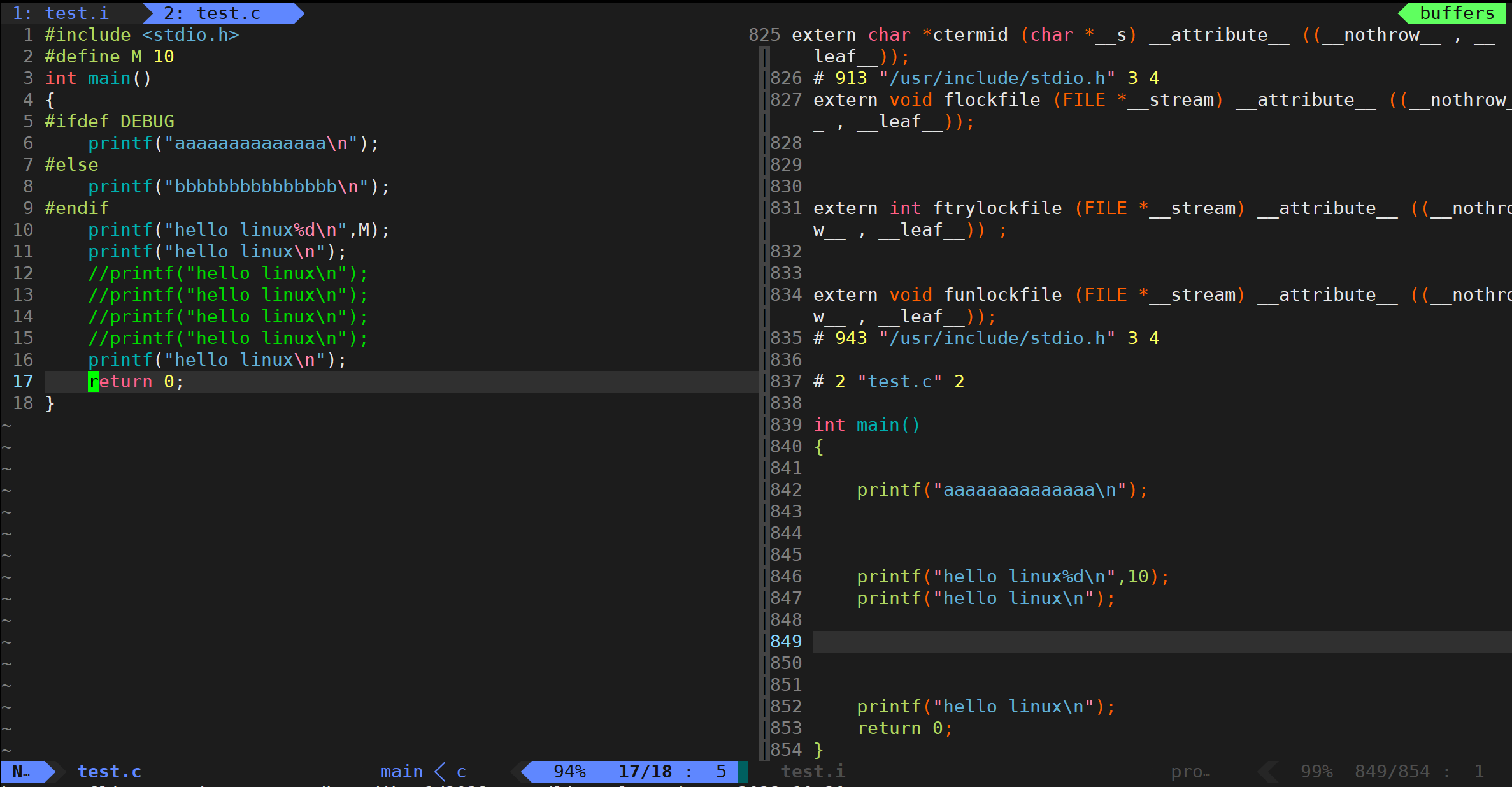The height and width of the screenshot is (787, 1512).
Task: Click the opening brace on line 840
Action: [x=818, y=447]
